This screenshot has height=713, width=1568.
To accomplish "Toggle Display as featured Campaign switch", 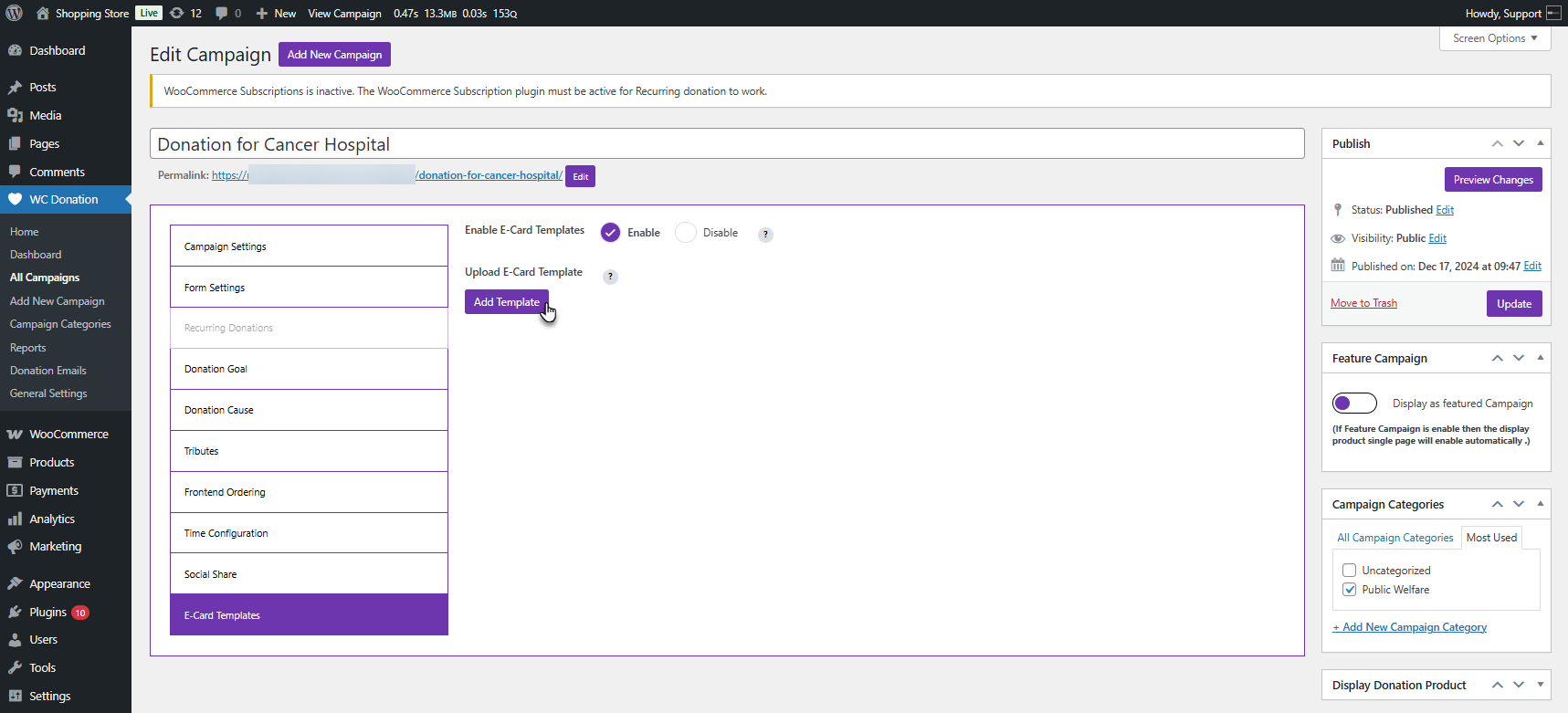I will click(x=1354, y=403).
